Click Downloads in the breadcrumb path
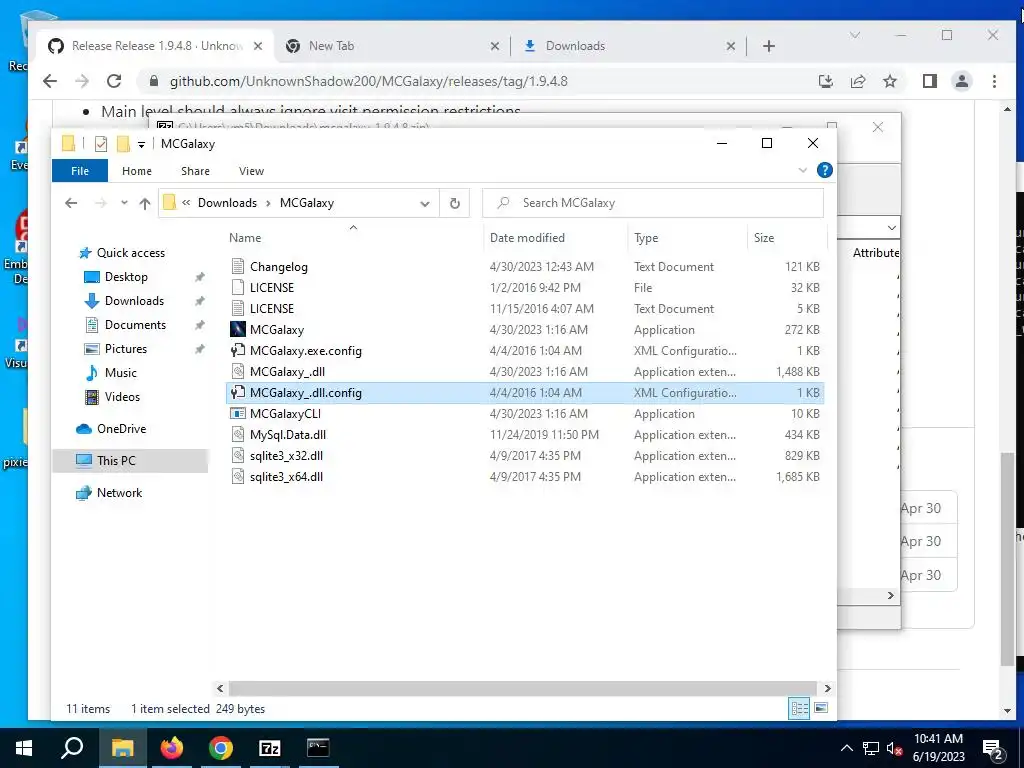 [227, 203]
